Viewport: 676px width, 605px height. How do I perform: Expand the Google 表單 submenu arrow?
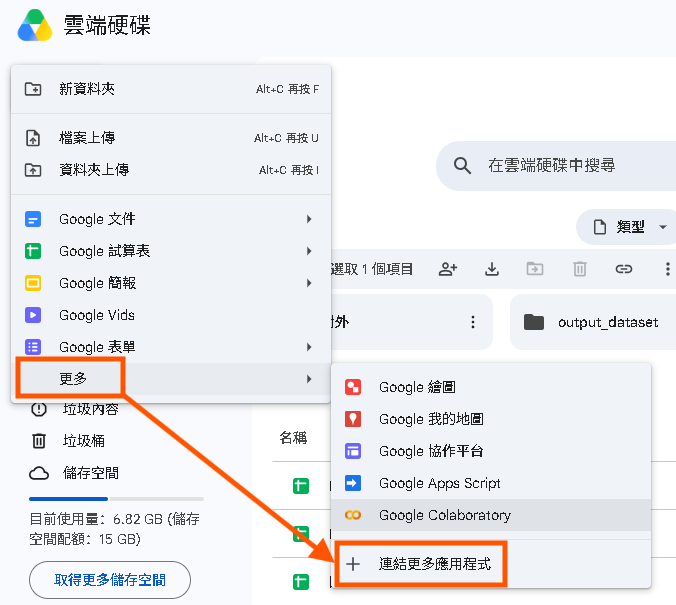[309, 347]
